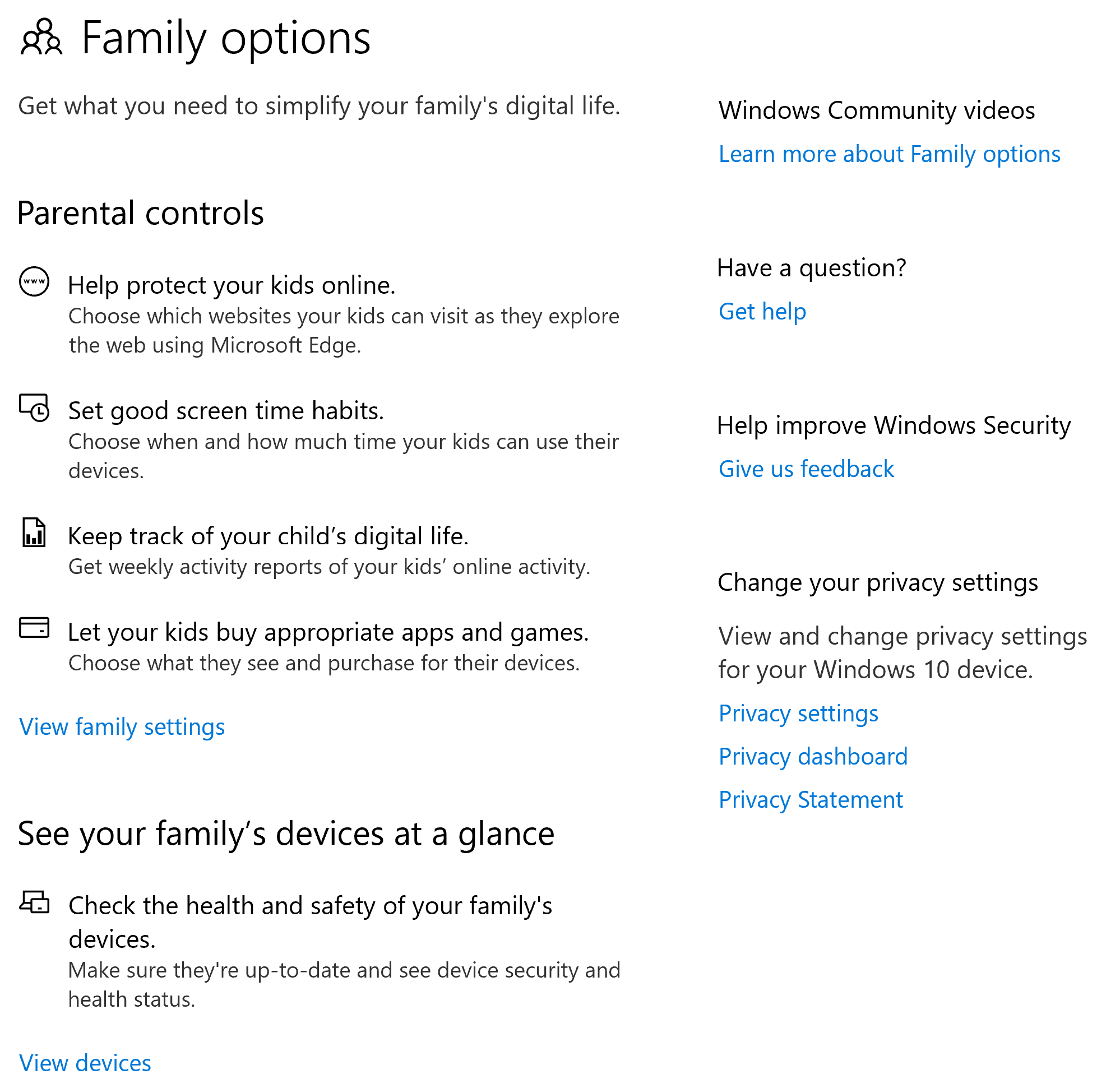Click the Family options page title
The image size is (1120, 1088).
pos(226,38)
